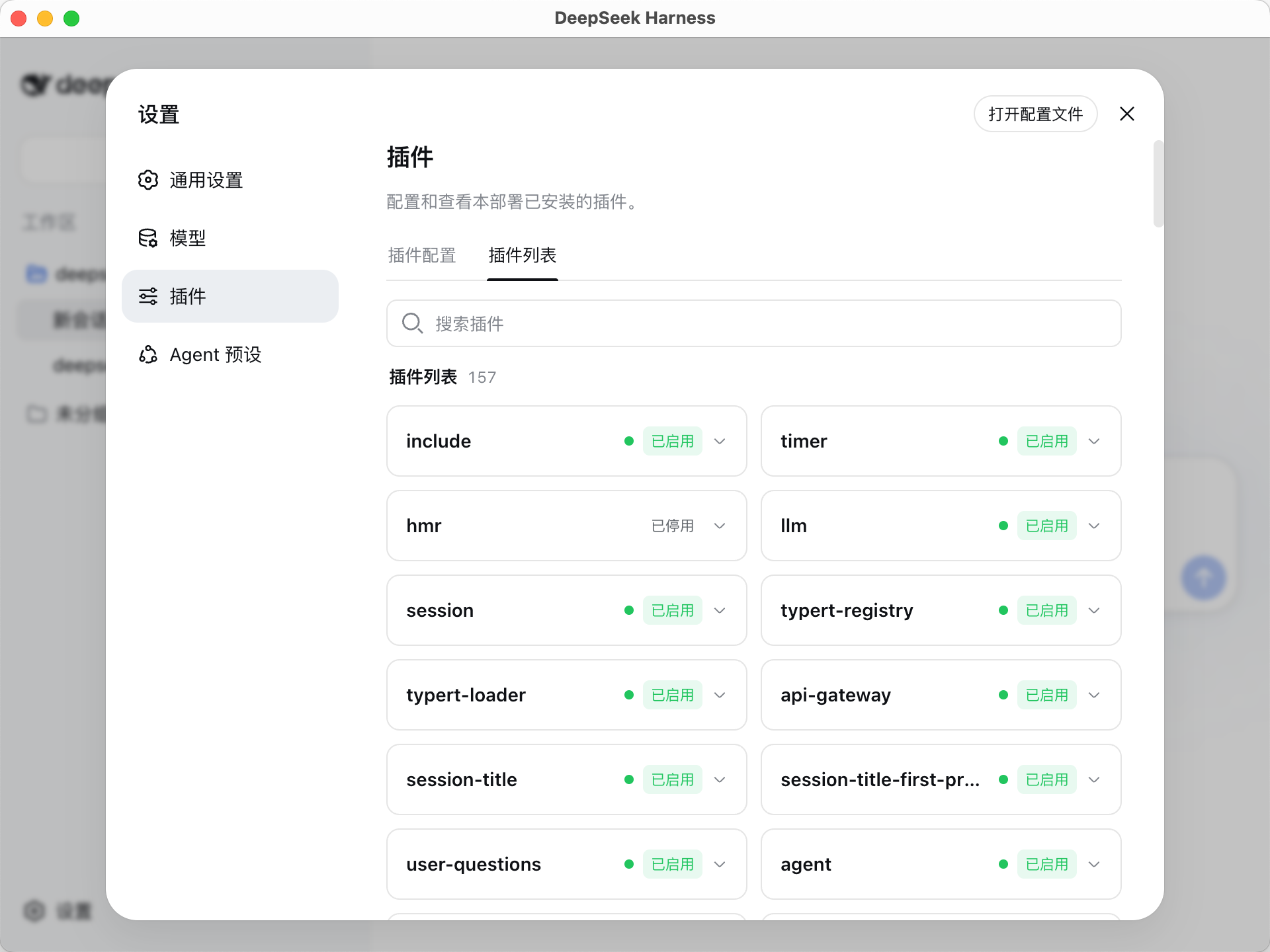Focus the 搜索插件 search field
The height and width of the screenshot is (952, 1270).
point(754,323)
